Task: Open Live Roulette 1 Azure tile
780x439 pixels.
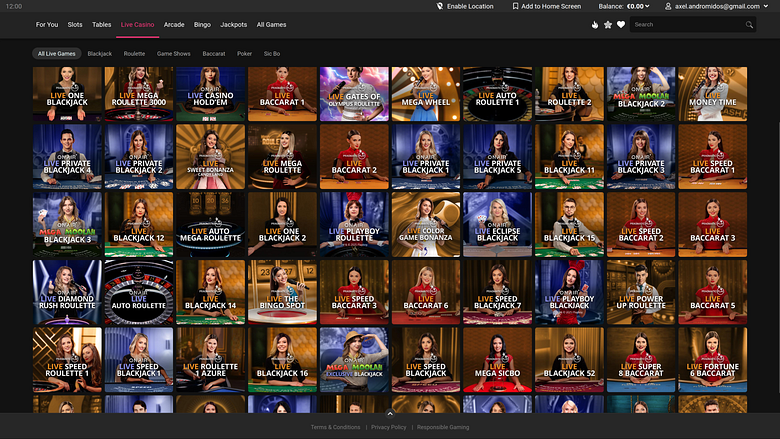Action: [210, 359]
